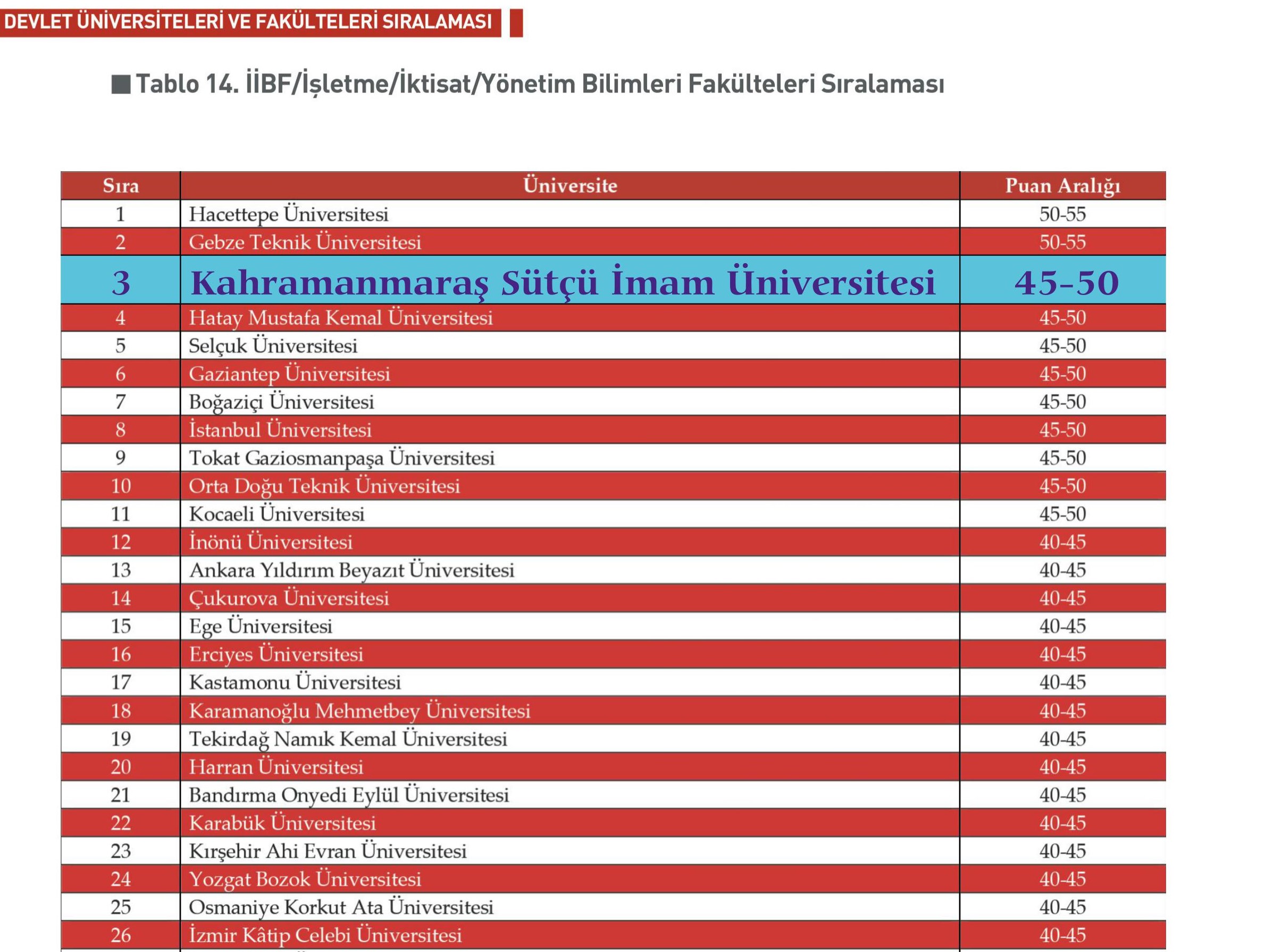Click the Sıra column header

[121, 186]
